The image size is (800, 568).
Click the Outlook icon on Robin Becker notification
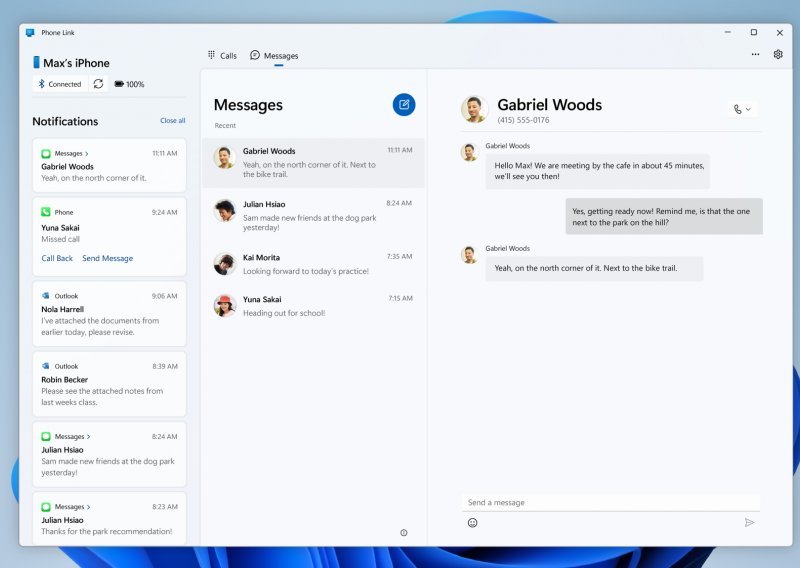[46, 366]
